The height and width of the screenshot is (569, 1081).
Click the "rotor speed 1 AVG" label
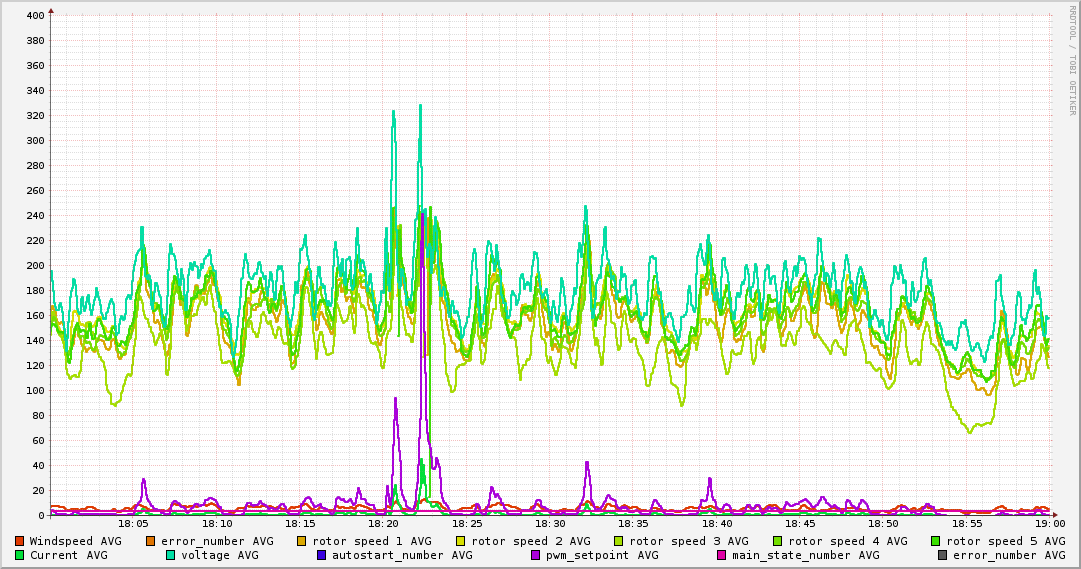tap(372, 541)
